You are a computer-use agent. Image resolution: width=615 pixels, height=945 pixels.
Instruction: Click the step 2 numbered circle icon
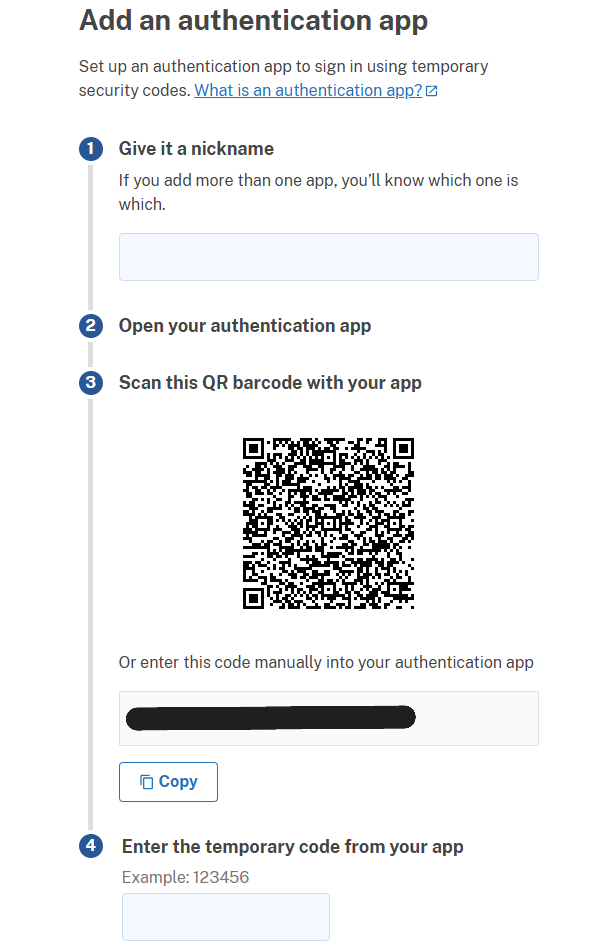91,326
